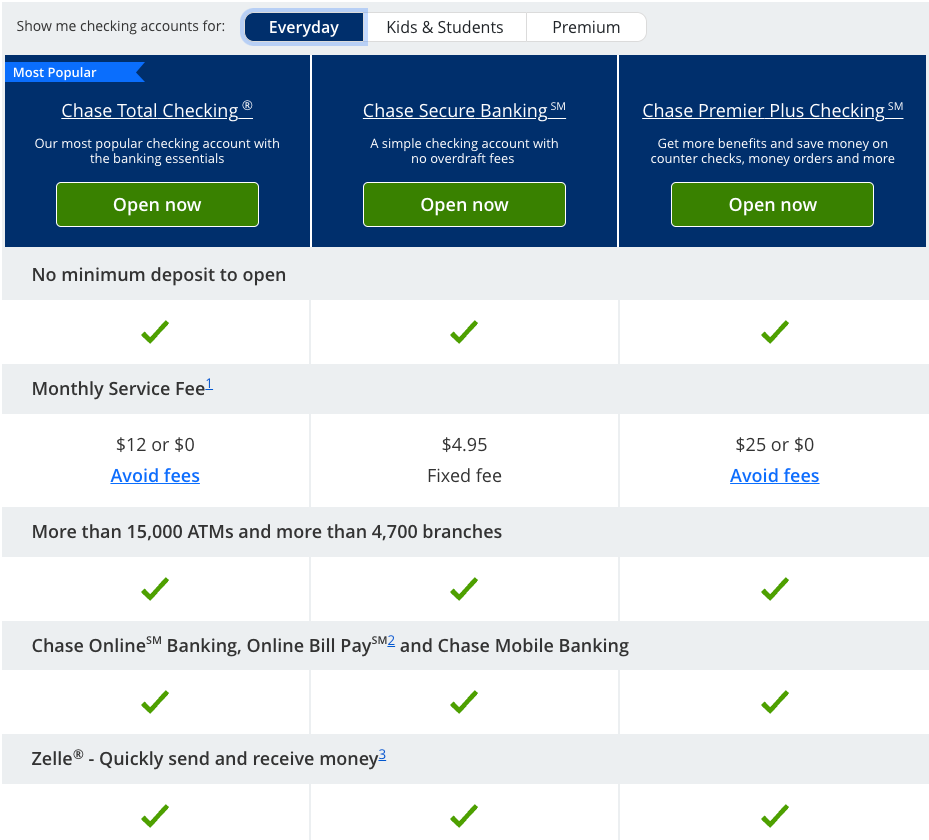This screenshot has height=840, width=929.
Task: Click Premier Plus's online banking checkmark
Action: 775,702
